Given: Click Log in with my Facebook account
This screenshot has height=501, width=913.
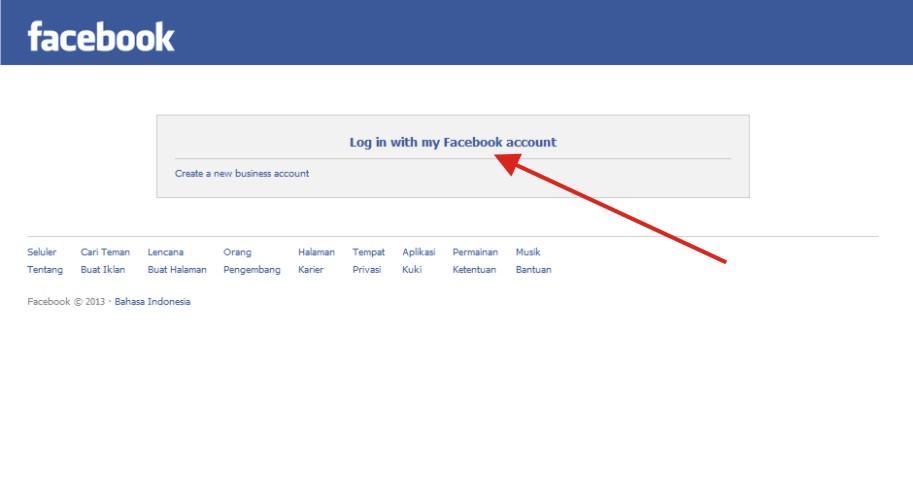Looking at the screenshot, I should pyautogui.click(x=452, y=142).
